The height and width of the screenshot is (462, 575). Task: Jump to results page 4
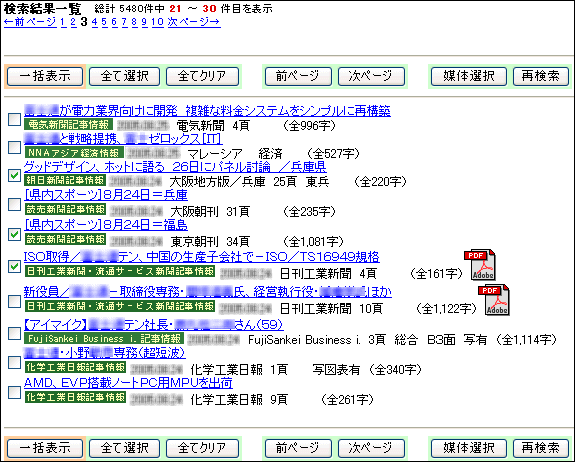[x=95, y=22]
